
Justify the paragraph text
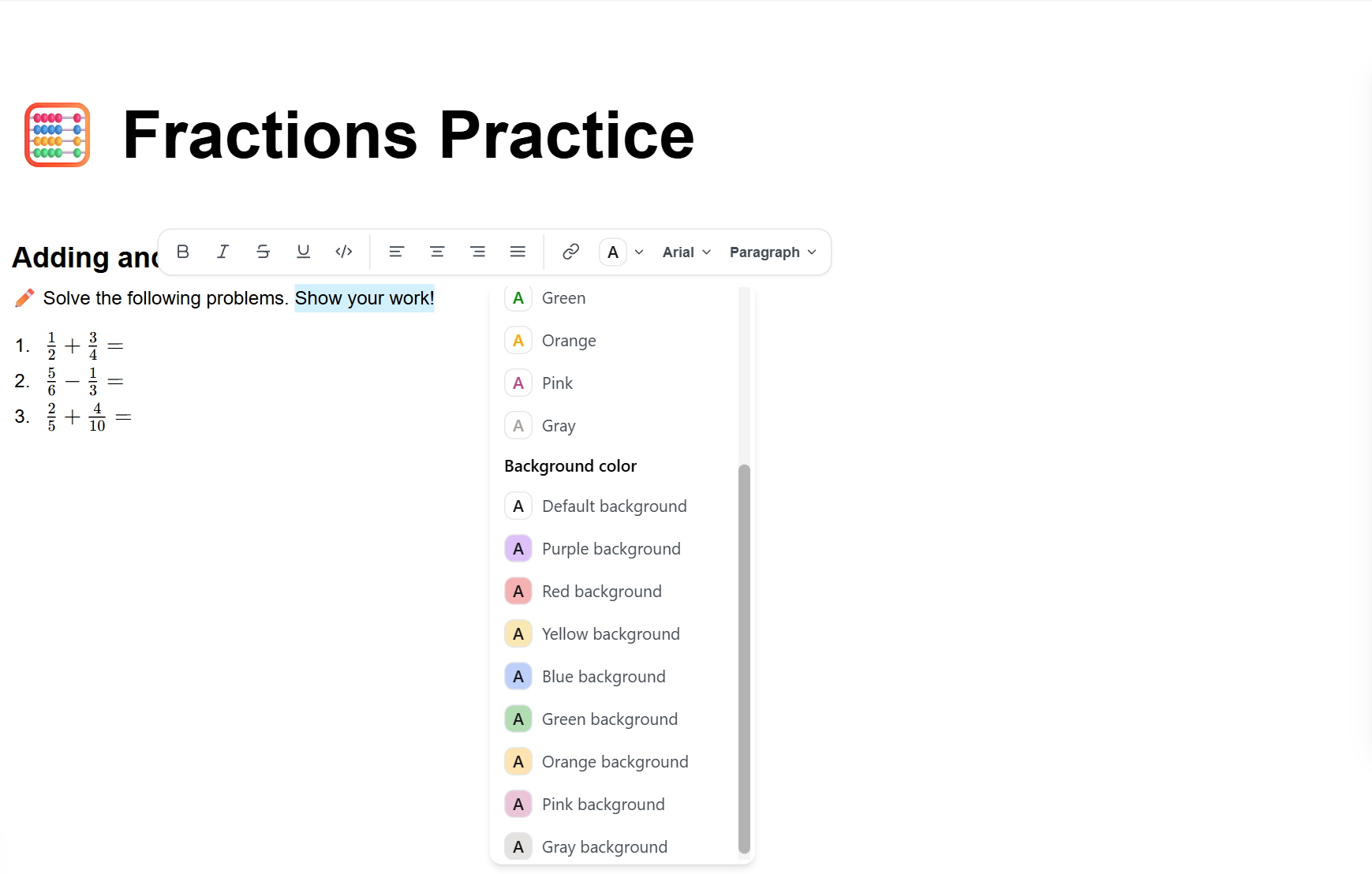pyautogui.click(x=518, y=252)
